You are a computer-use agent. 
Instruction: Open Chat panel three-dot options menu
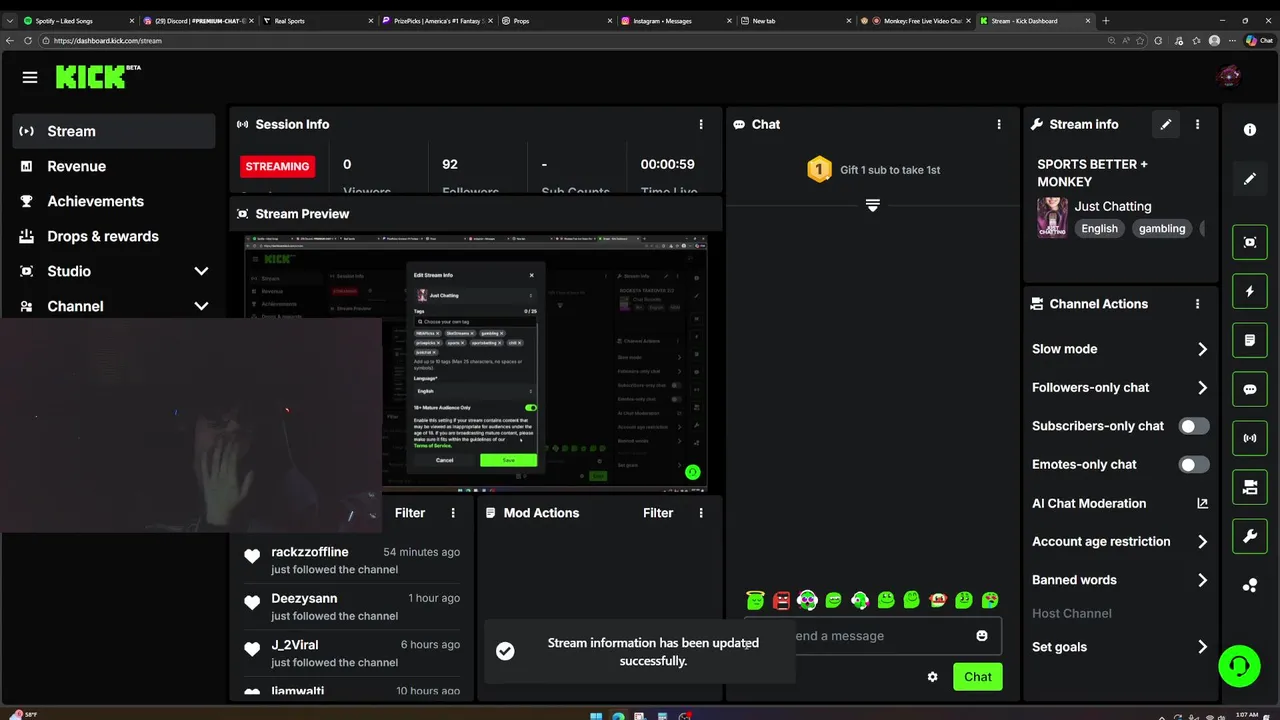click(998, 124)
